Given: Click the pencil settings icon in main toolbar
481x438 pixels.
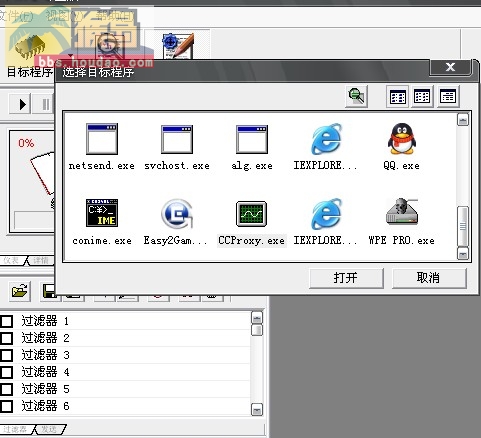Looking at the screenshot, I should (x=178, y=46).
